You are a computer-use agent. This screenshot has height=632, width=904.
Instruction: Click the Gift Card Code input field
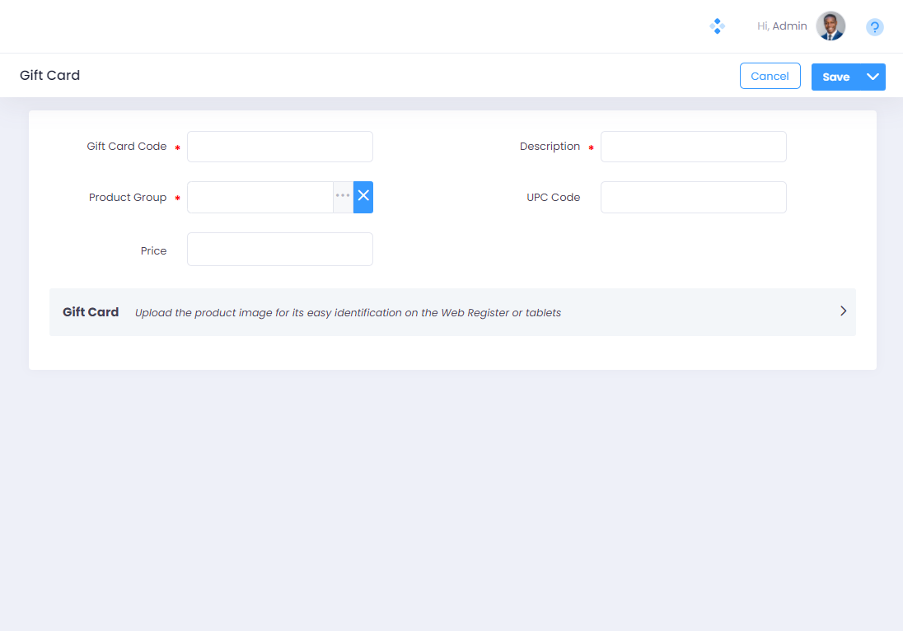click(280, 146)
